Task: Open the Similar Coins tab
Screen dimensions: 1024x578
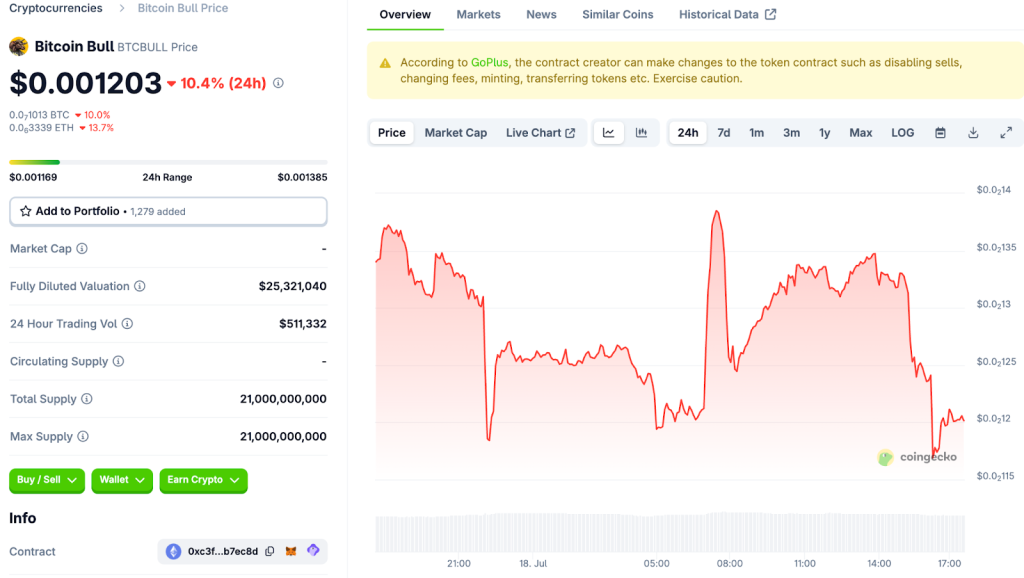Action: (x=618, y=14)
